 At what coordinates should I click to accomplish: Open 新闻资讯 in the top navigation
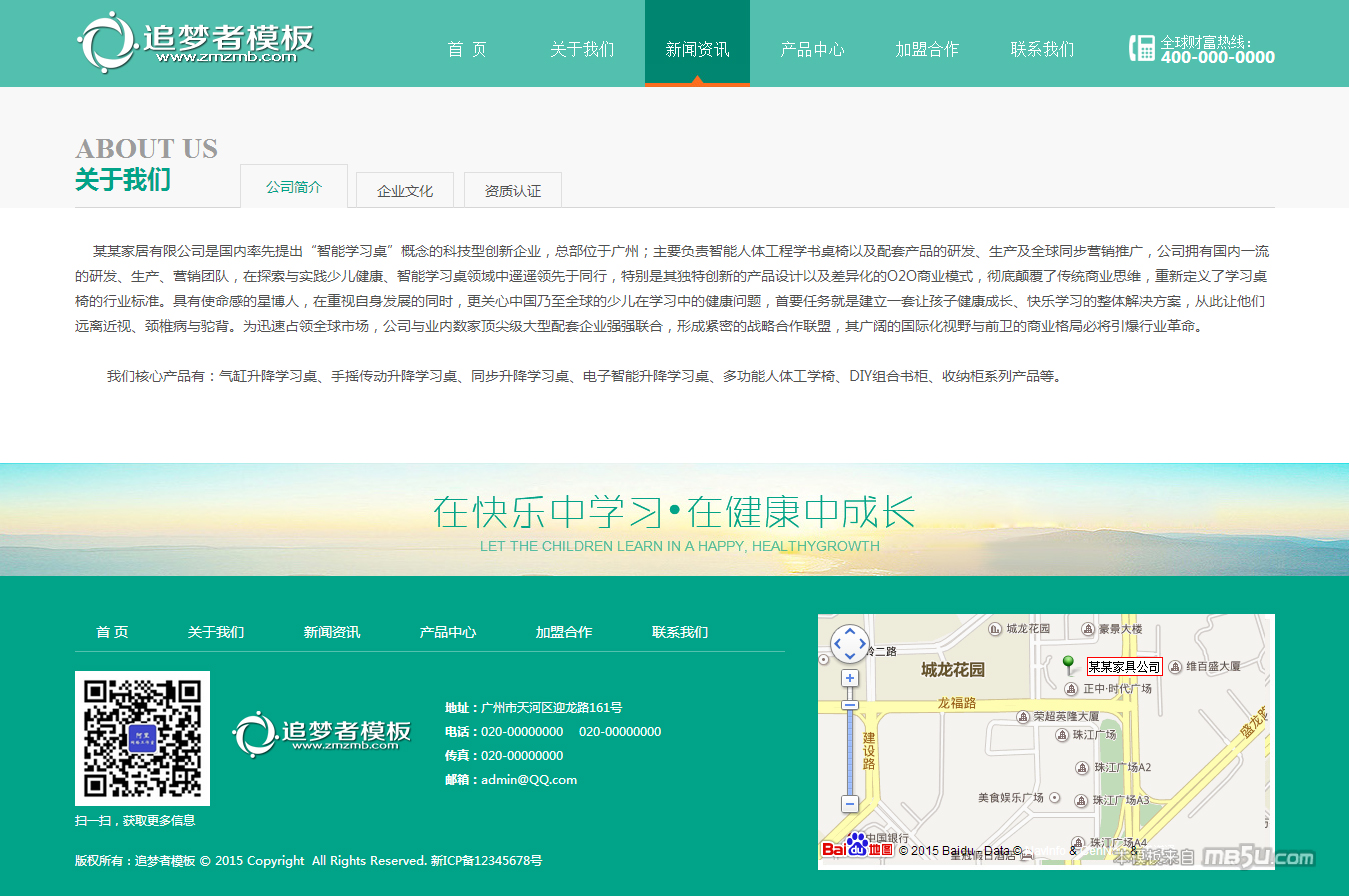point(697,49)
